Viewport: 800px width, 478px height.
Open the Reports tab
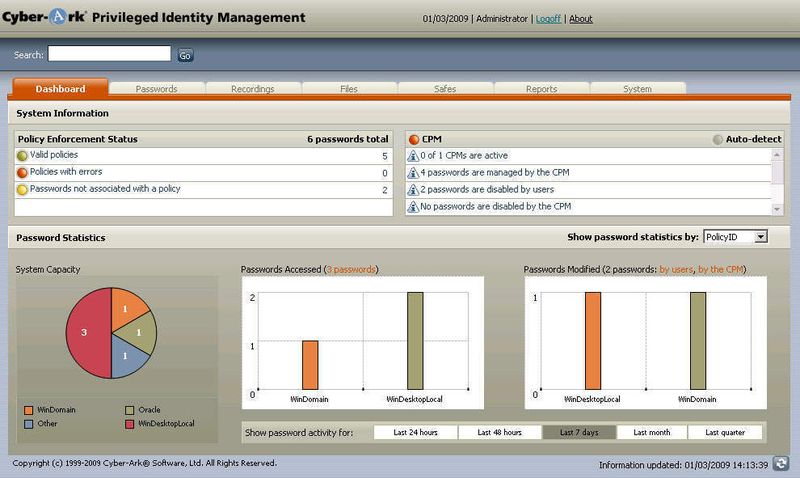541,89
